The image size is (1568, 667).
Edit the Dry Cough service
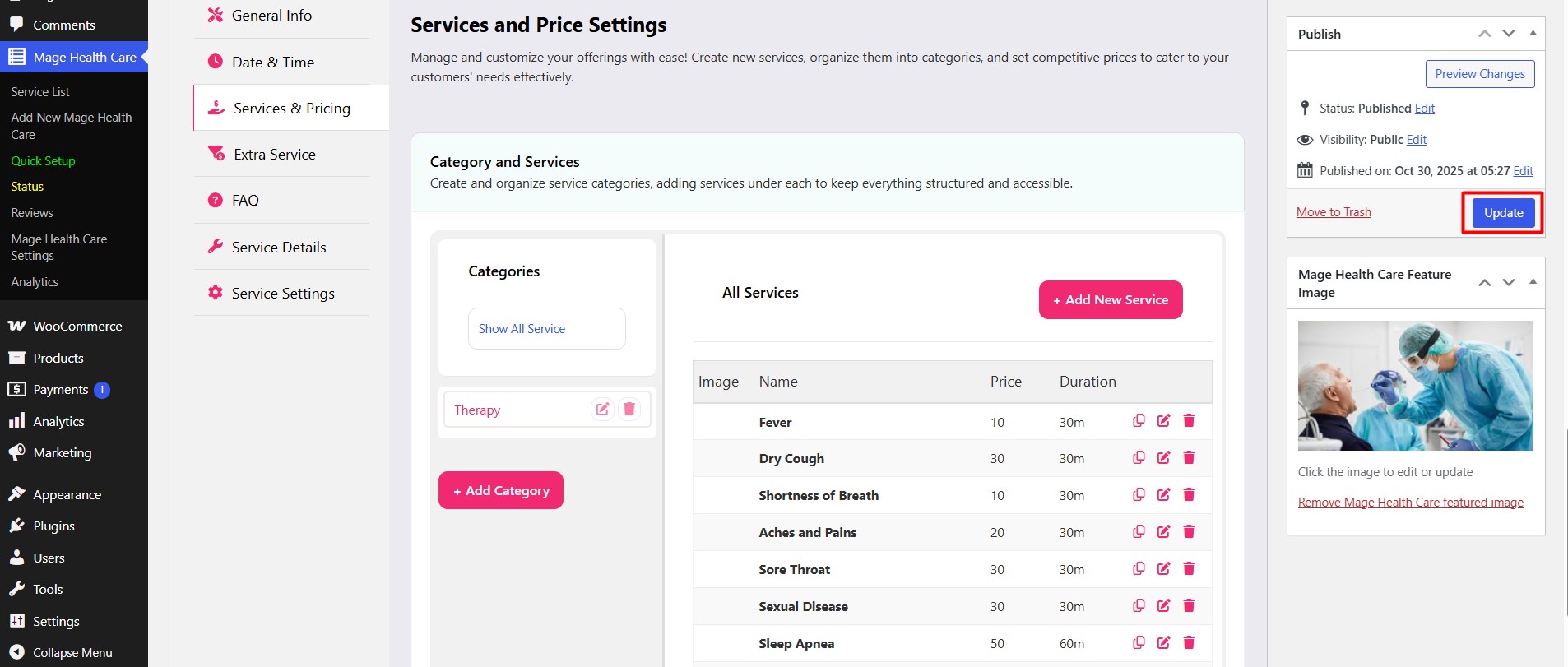tap(1163, 458)
